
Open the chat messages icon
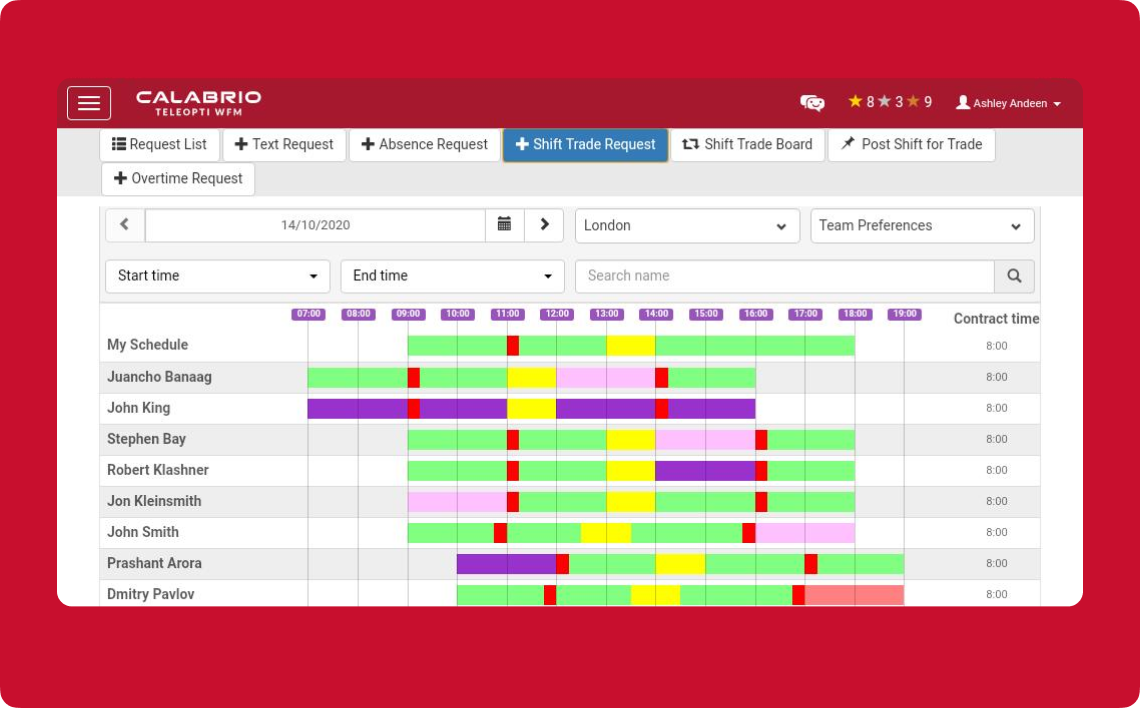pos(812,103)
